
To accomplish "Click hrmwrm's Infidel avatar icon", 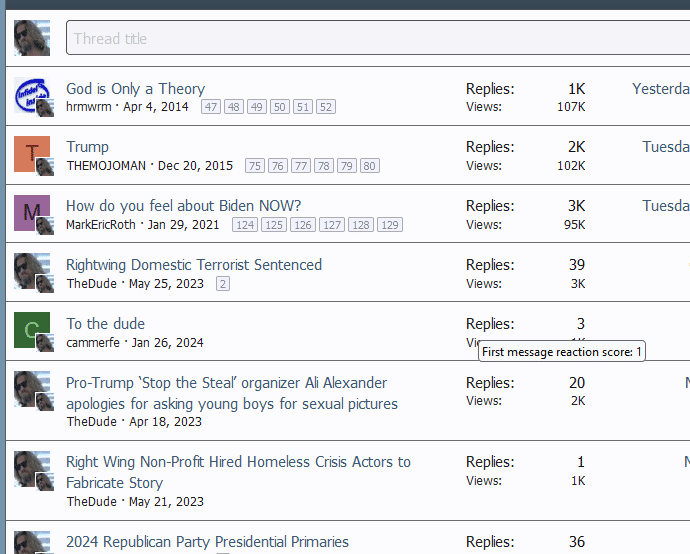I will point(31,96).
